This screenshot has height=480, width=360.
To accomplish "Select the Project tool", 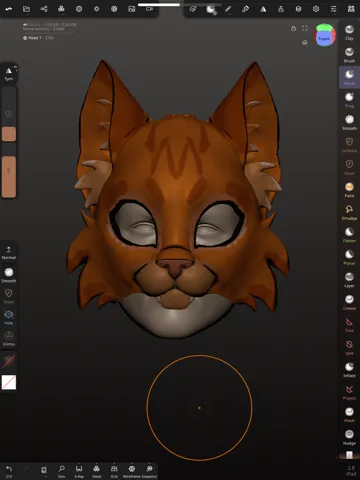I will pyautogui.click(x=349, y=392).
